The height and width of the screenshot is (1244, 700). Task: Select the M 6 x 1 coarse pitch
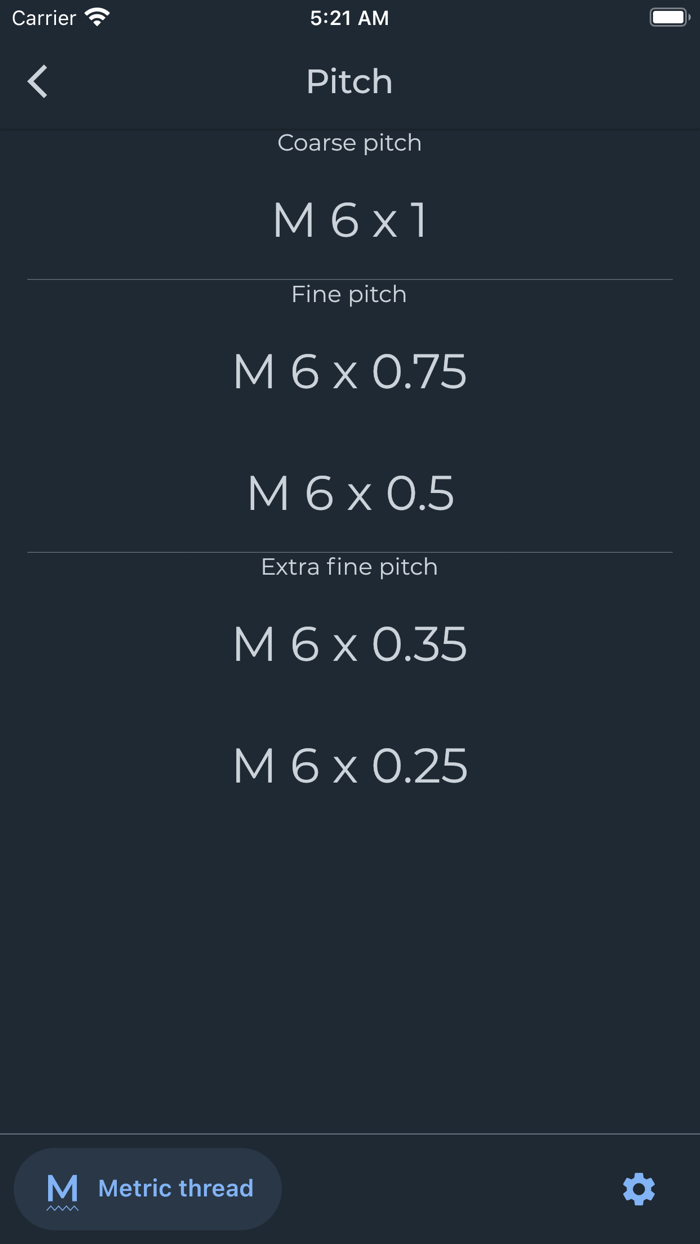coord(349,219)
